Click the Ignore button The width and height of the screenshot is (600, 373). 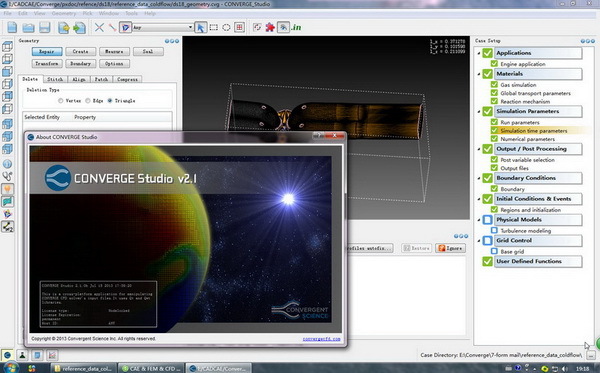[x=450, y=248]
